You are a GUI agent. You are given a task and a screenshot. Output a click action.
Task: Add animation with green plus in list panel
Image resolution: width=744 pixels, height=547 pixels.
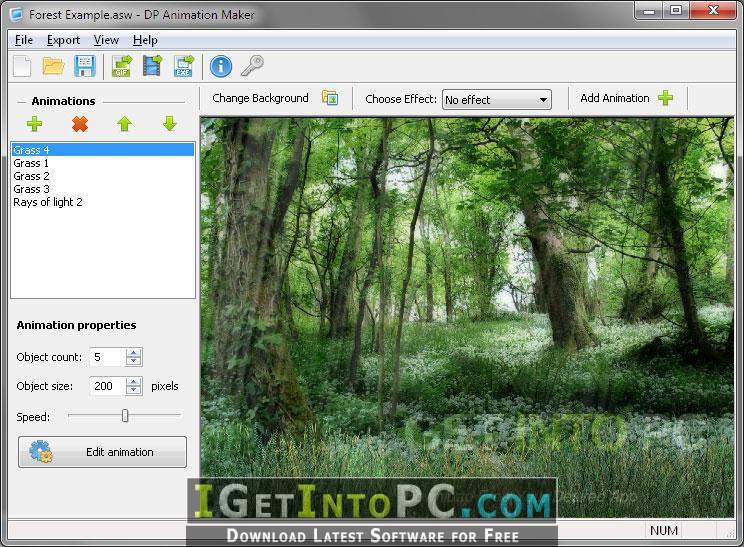coord(35,124)
